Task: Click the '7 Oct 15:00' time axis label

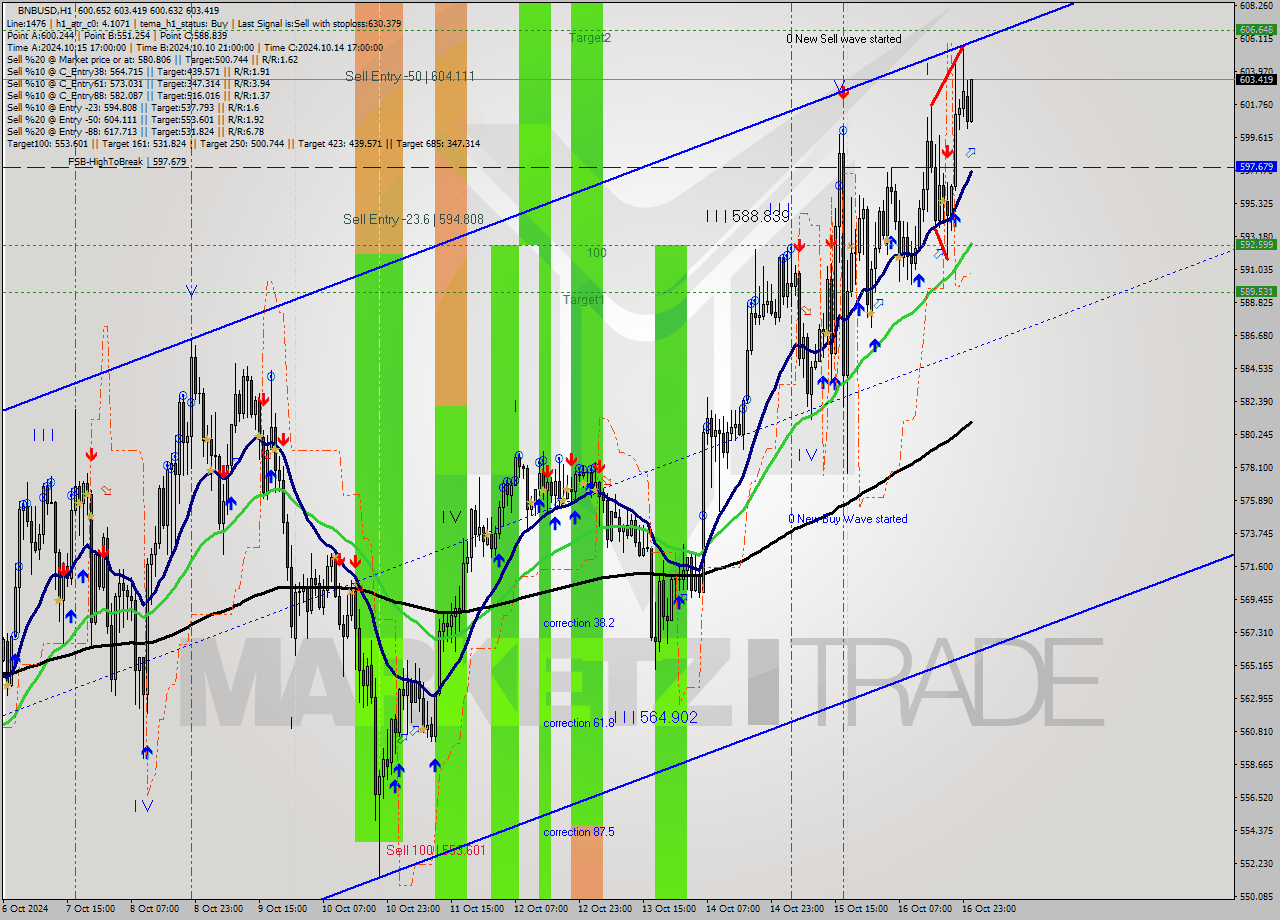Action: 90,909
